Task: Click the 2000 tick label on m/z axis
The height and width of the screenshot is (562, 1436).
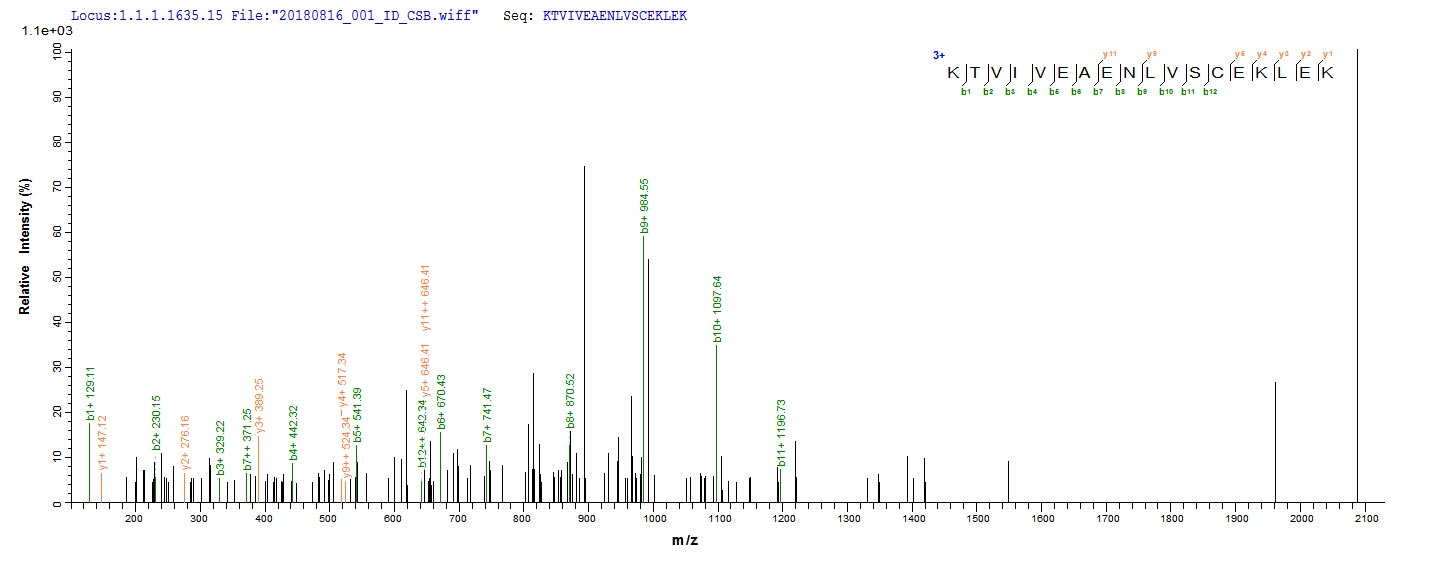Action: (x=1301, y=519)
